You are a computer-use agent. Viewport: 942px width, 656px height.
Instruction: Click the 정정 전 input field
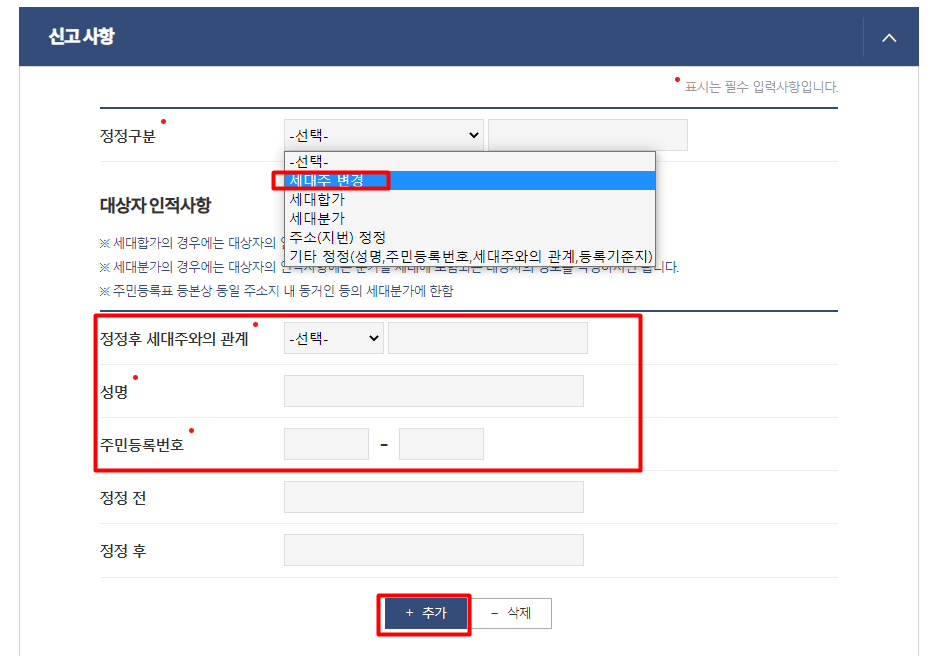(432, 496)
